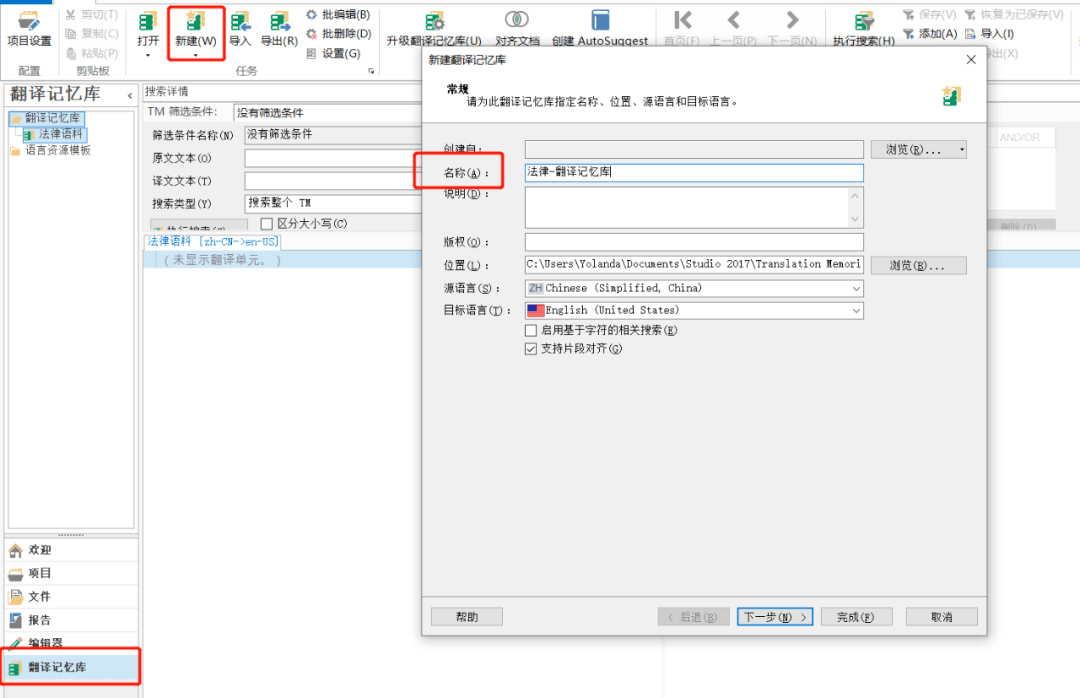The width and height of the screenshot is (1080, 698).
Task: Enable 启用基于字符的相关搜索 checkbox
Action: tap(531, 329)
